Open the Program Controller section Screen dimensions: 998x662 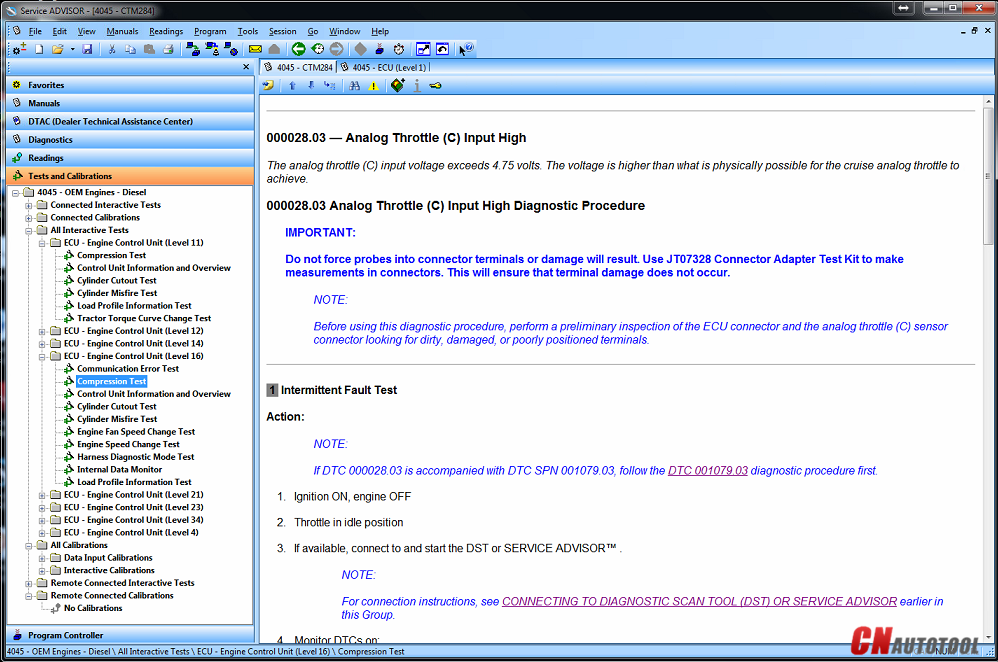(x=130, y=635)
